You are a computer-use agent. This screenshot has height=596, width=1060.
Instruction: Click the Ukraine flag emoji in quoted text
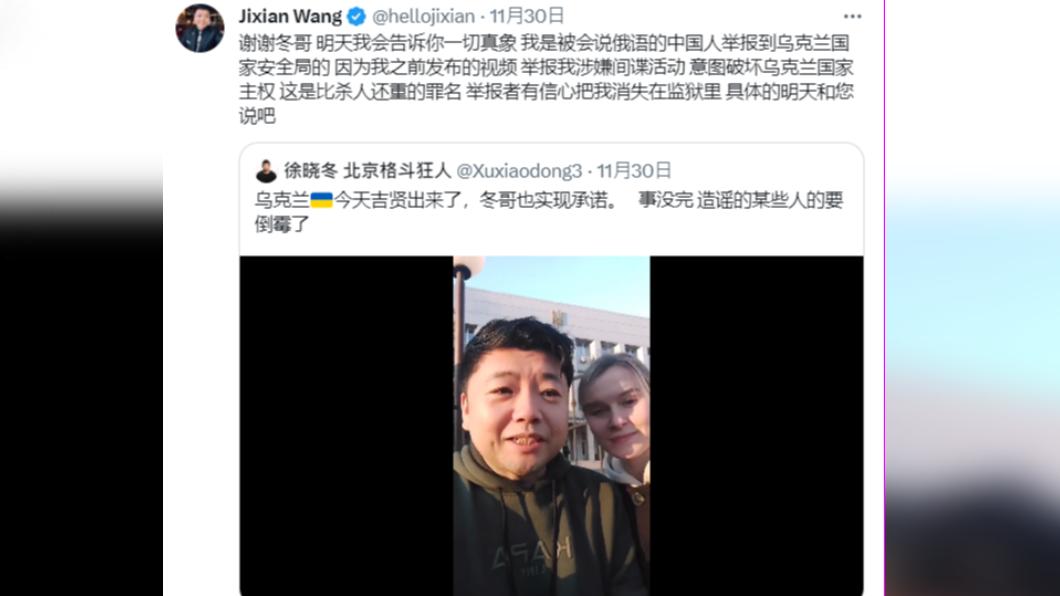pyautogui.click(x=322, y=200)
